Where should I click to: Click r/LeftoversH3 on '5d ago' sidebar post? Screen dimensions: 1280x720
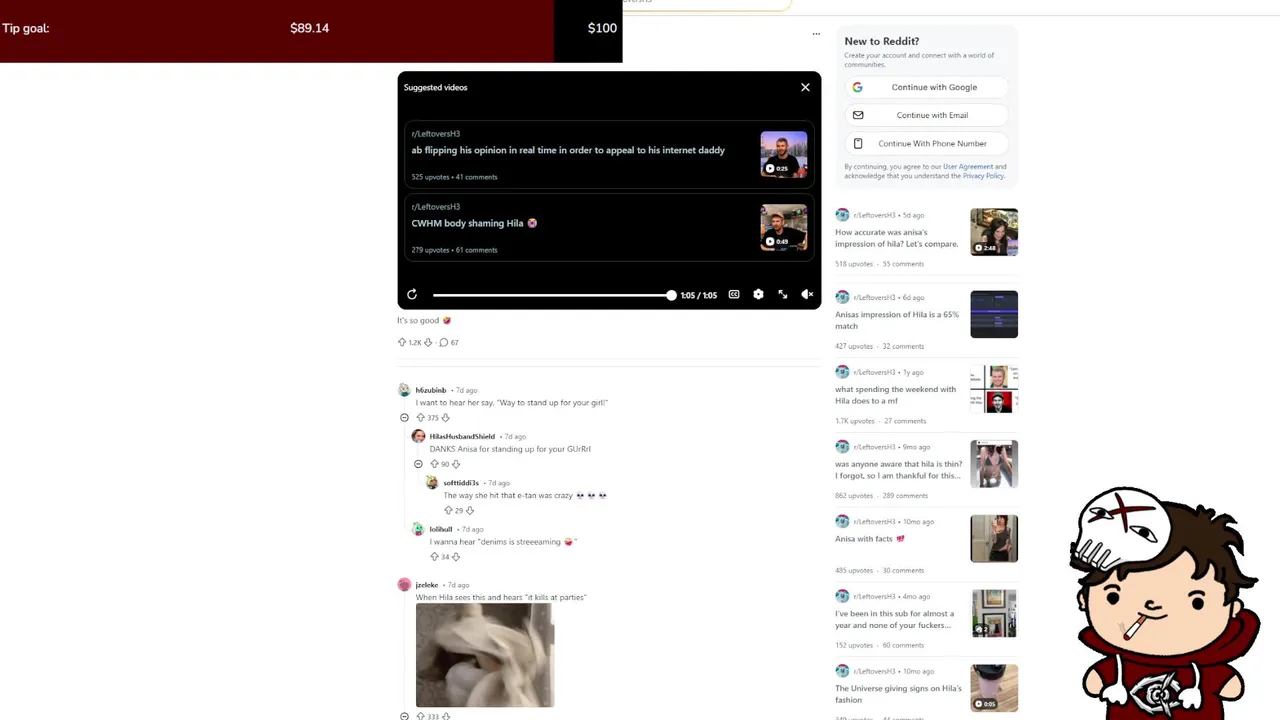click(874, 215)
